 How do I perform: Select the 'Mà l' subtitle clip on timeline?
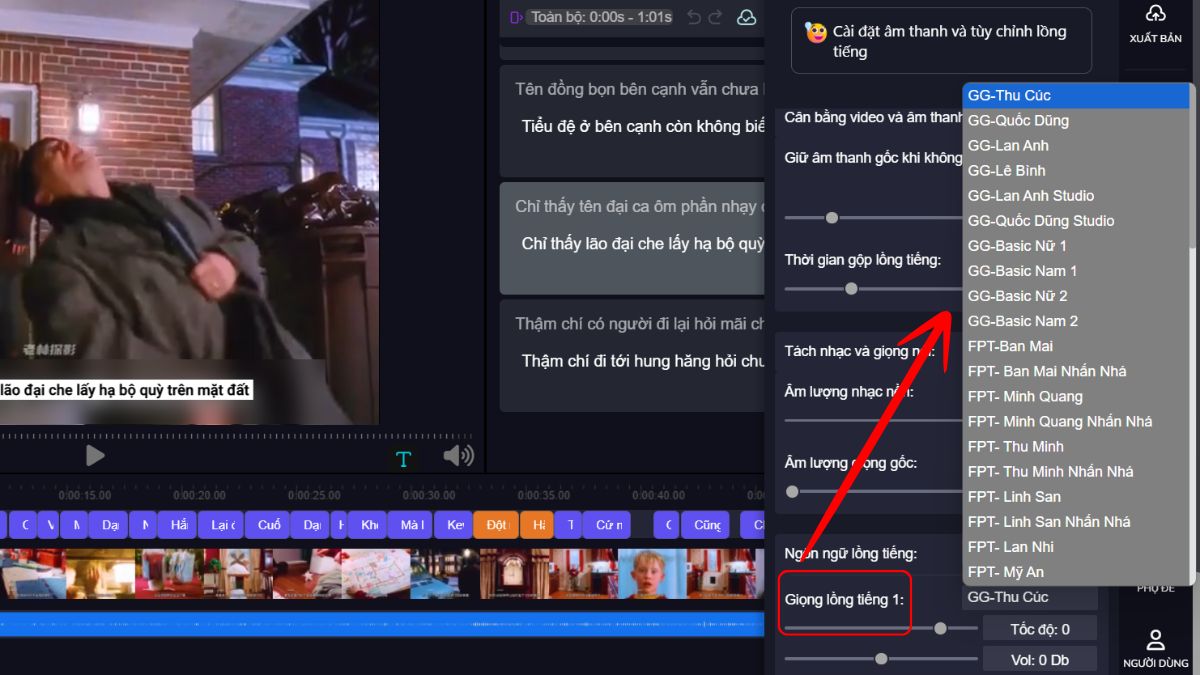tap(412, 525)
